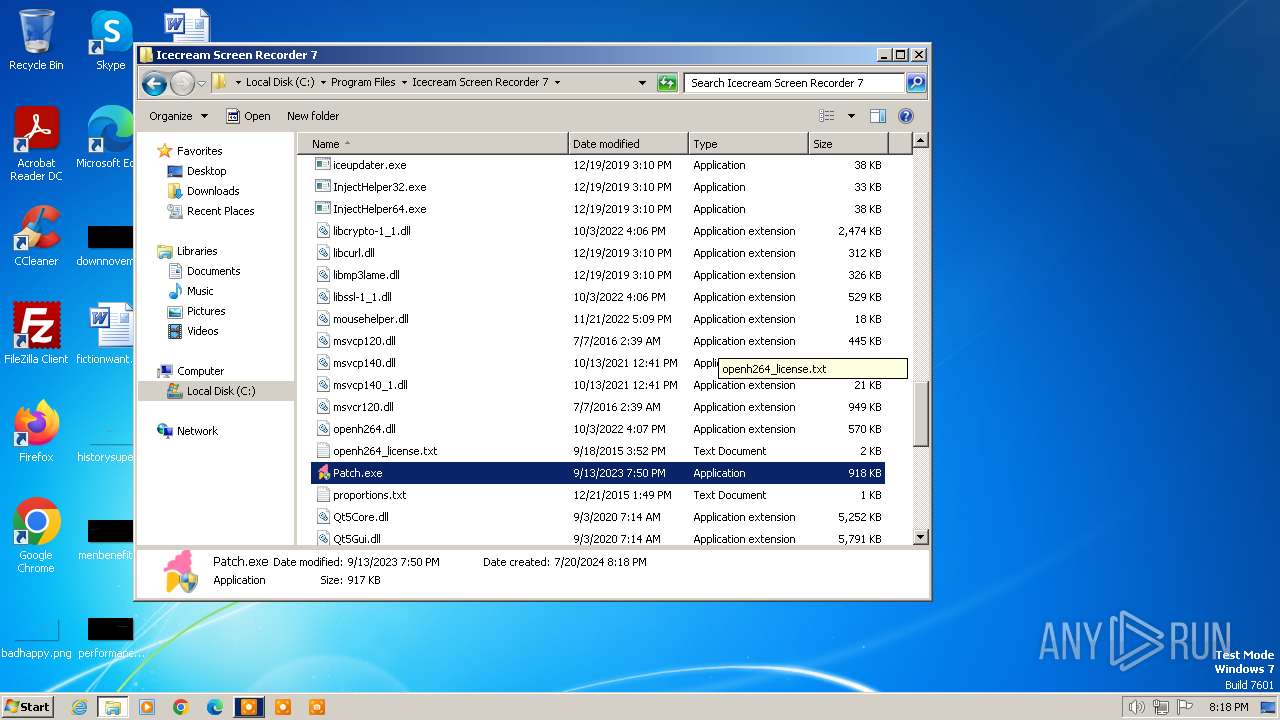The height and width of the screenshot is (720, 1280).
Task: Open Recent Places in the navigation pane
Action: click(x=220, y=211)
